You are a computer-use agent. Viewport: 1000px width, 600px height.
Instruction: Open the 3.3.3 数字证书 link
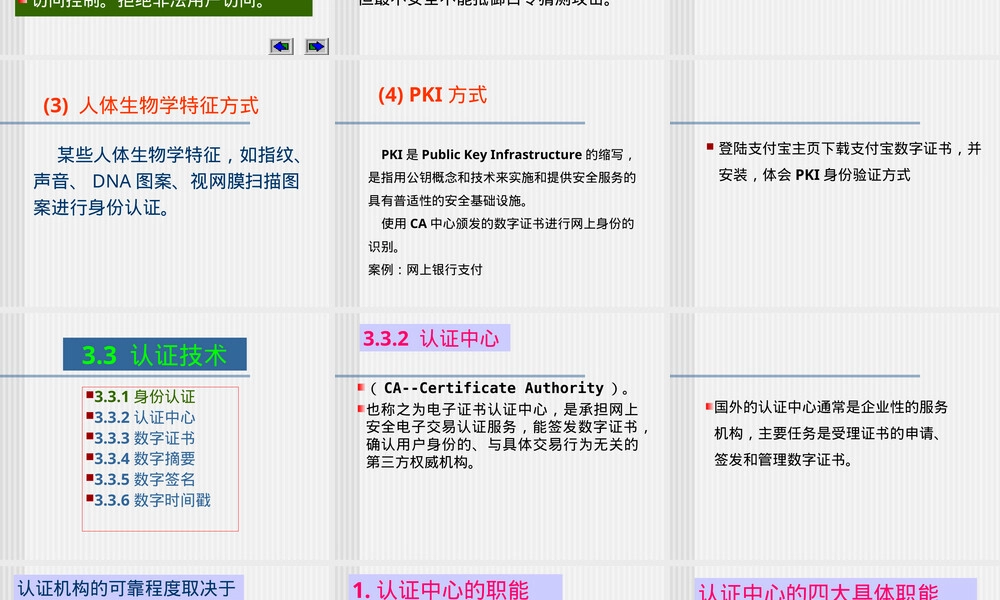[145, 438]
